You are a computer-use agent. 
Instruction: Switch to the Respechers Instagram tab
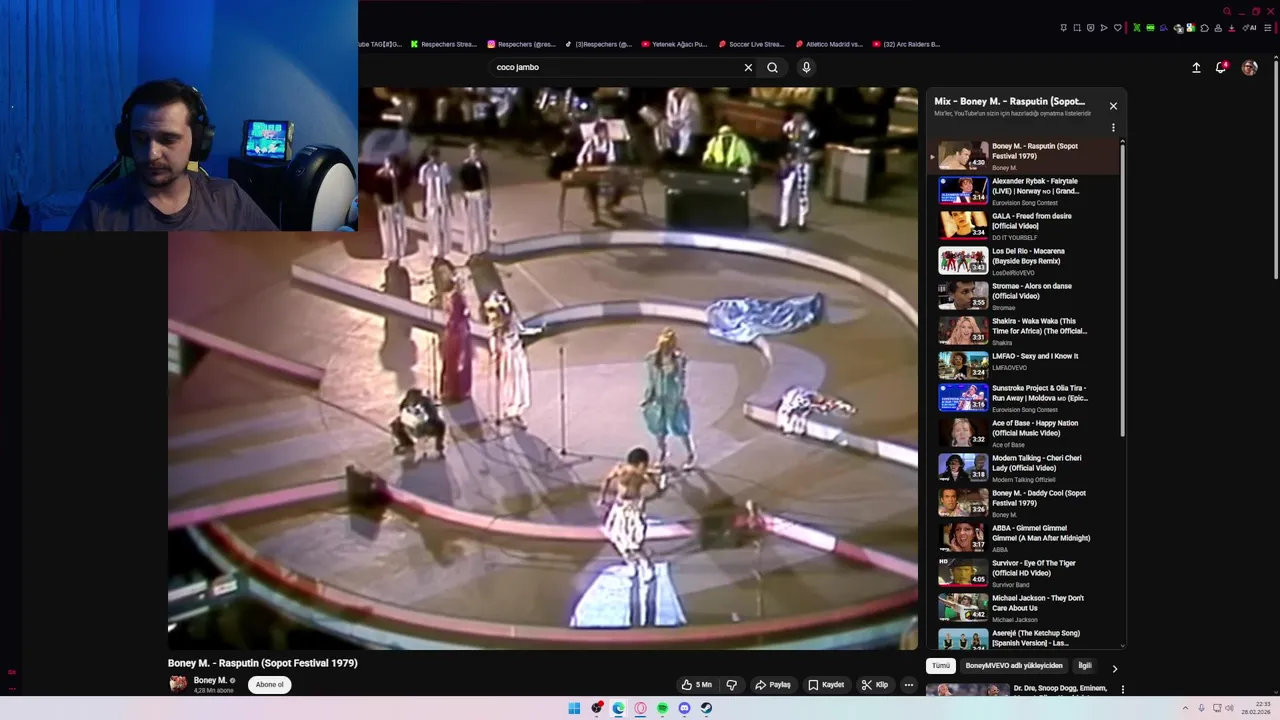pos(521,44)
